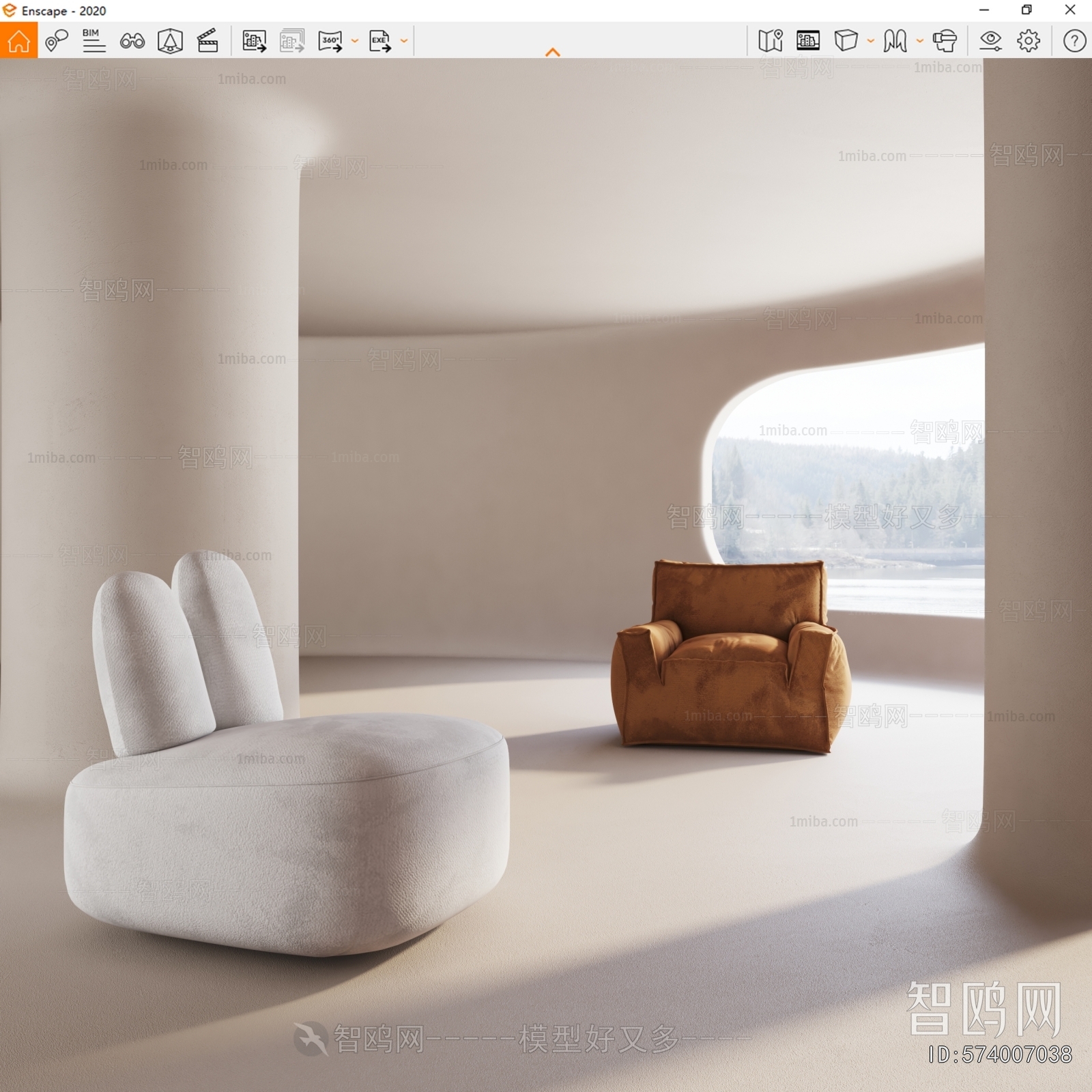
Task: Export a screenshot render
Action: 255,41
